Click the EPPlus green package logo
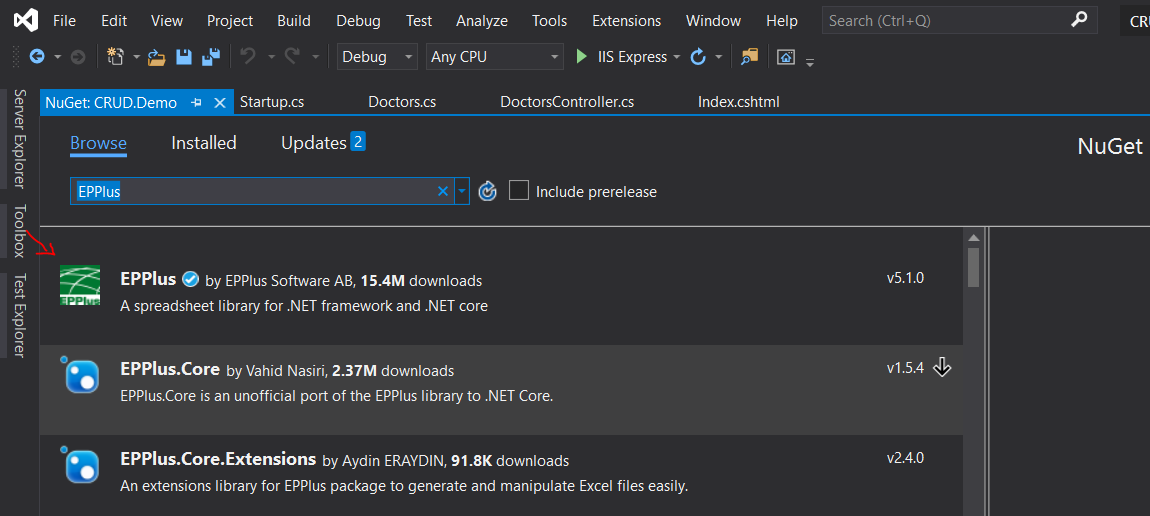Viewport: 1150px width, 516px height. click(x=80, y=285)
